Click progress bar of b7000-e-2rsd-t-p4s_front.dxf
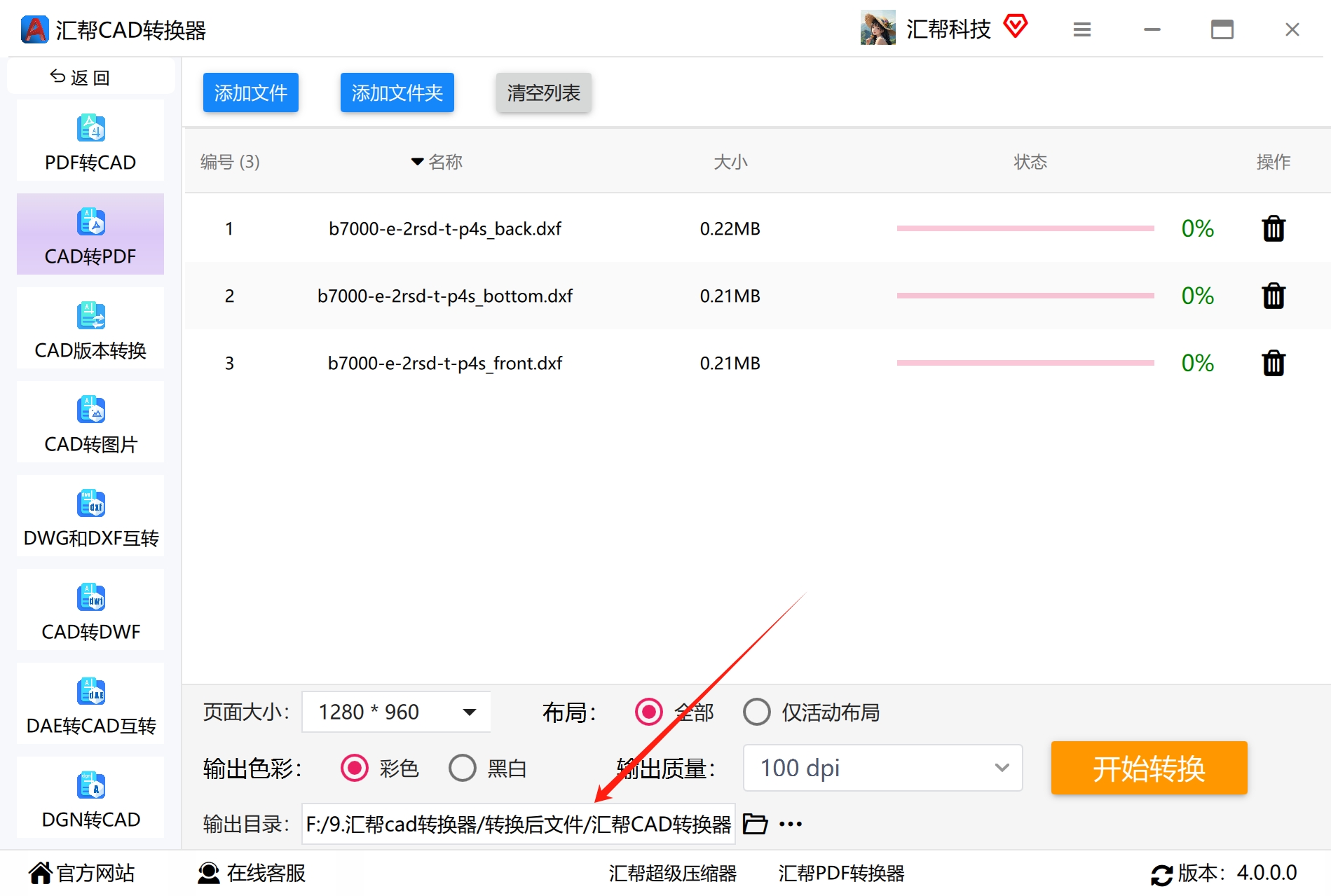1331x896 pixels. point(1025,363)
